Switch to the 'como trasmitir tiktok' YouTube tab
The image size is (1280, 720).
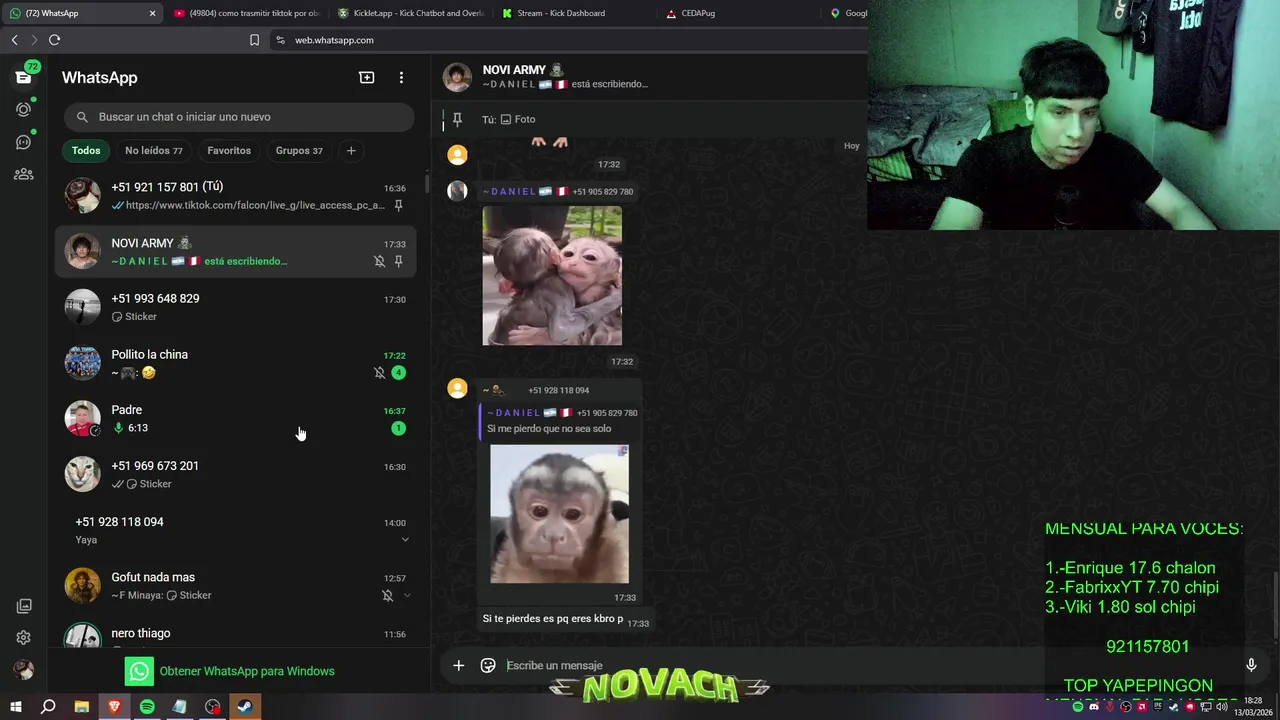click(x=246, y=13)
